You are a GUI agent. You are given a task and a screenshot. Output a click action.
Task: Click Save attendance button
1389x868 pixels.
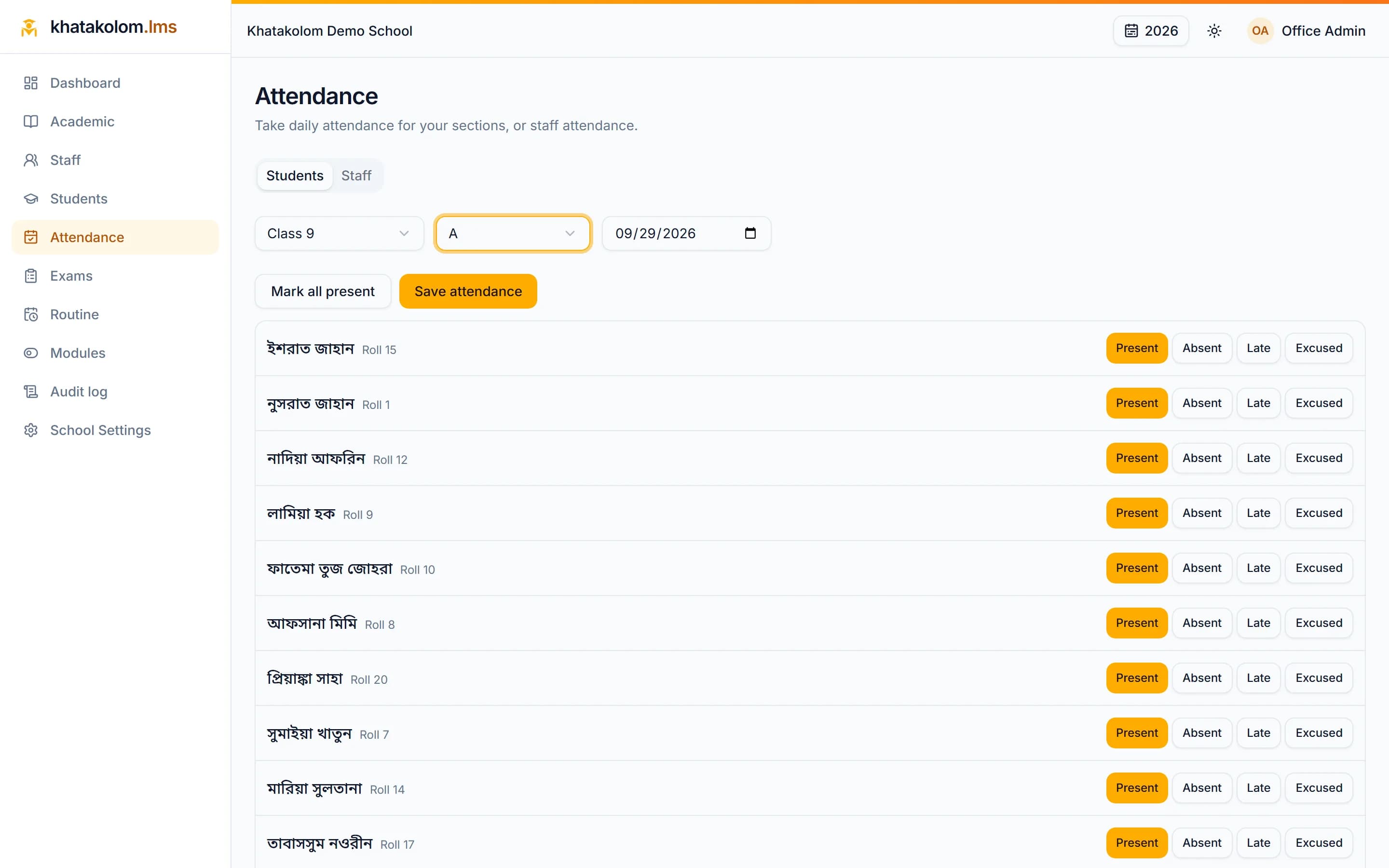[x=468, y=292]
